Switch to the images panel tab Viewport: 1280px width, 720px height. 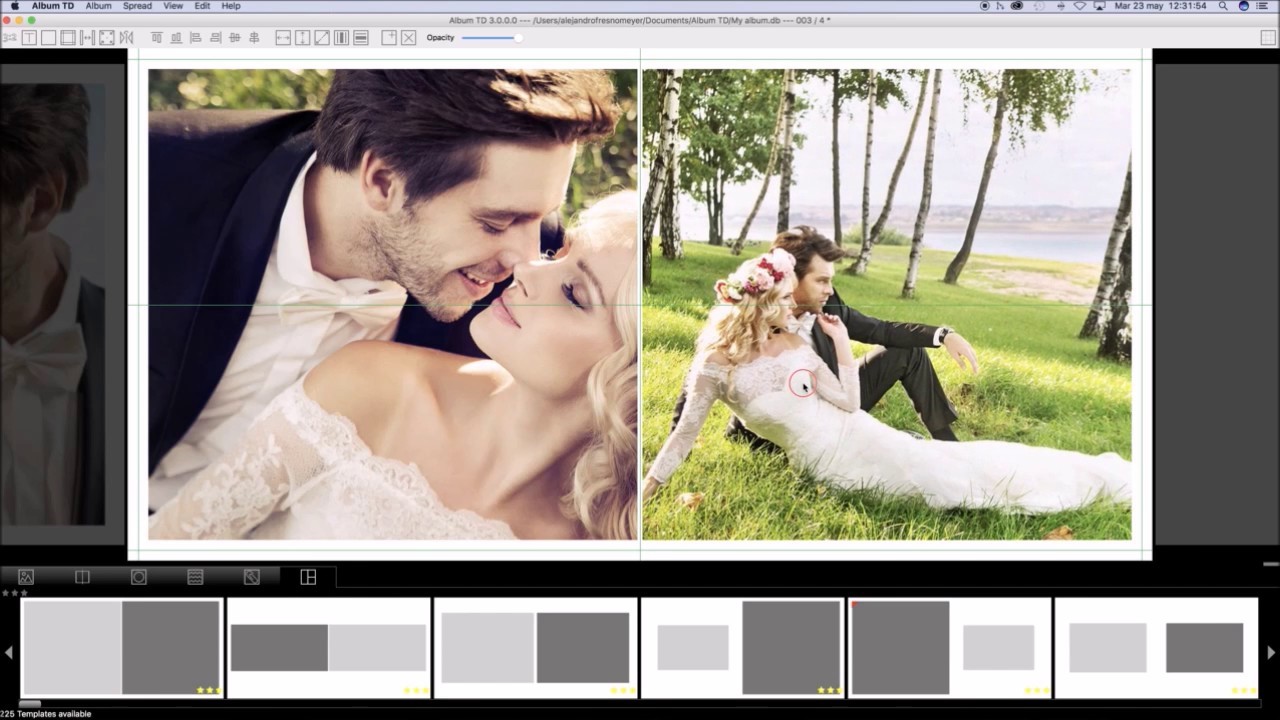[x=26, y=577]
